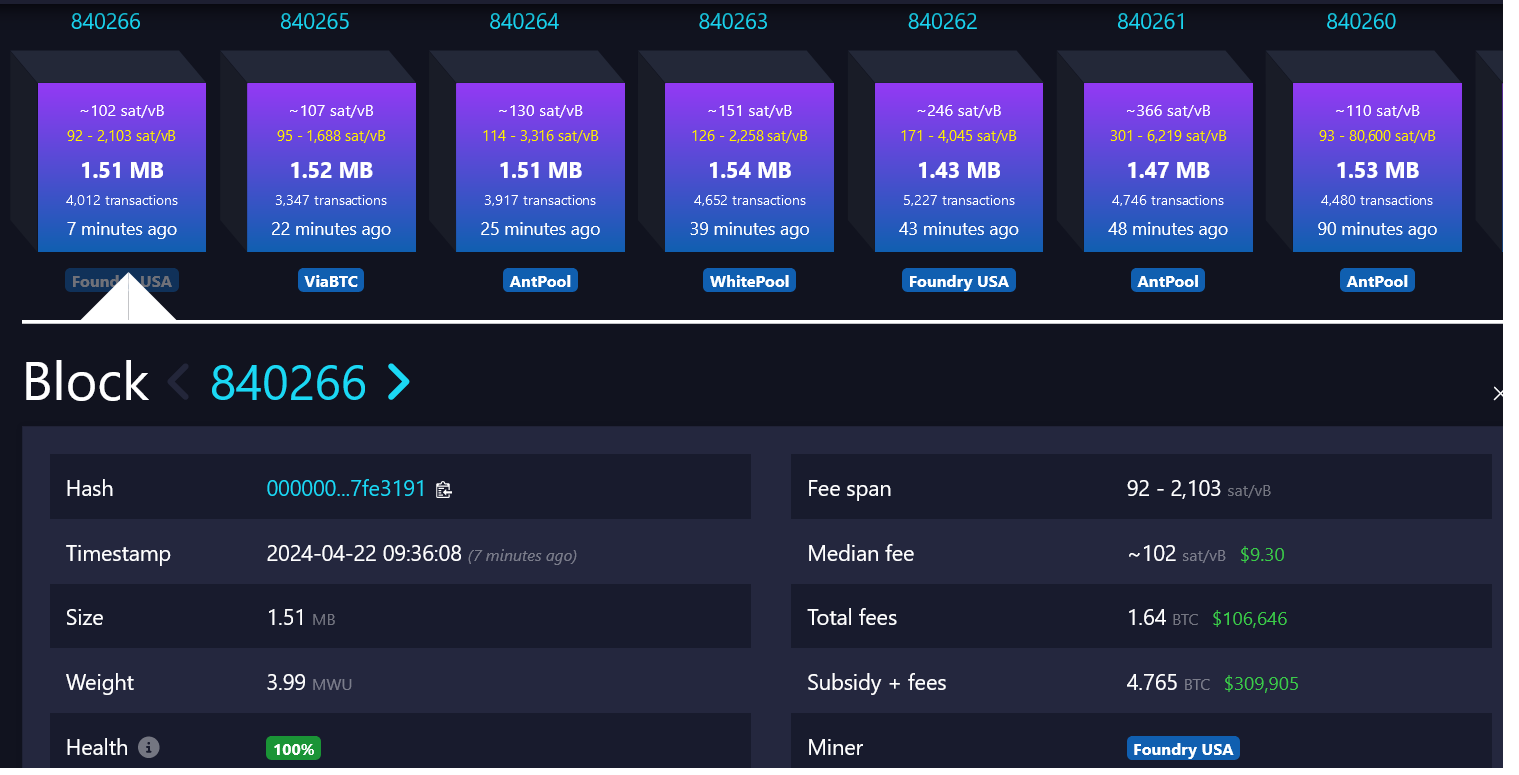Select the block mined 90 minutes ago
This screenshot has width=1519, height=775.
pyautogui.click(x=1377, y=168)
